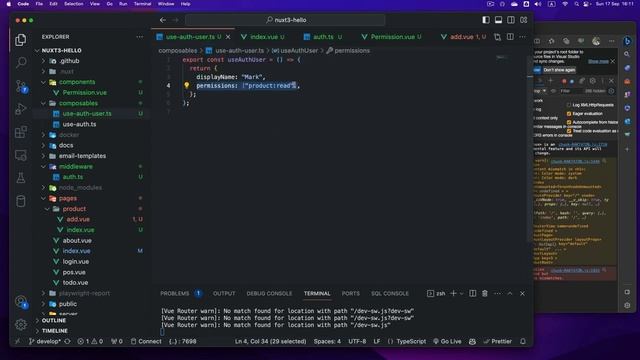Open the Testing flask view
Viewport: 640px width, 360px height.
(21, 178)
